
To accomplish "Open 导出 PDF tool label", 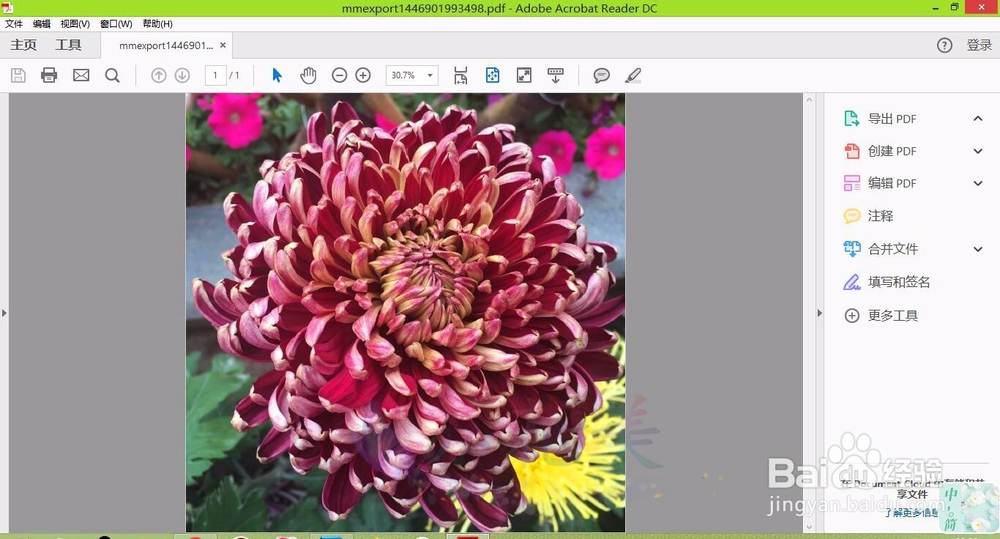I will point(892,119).
